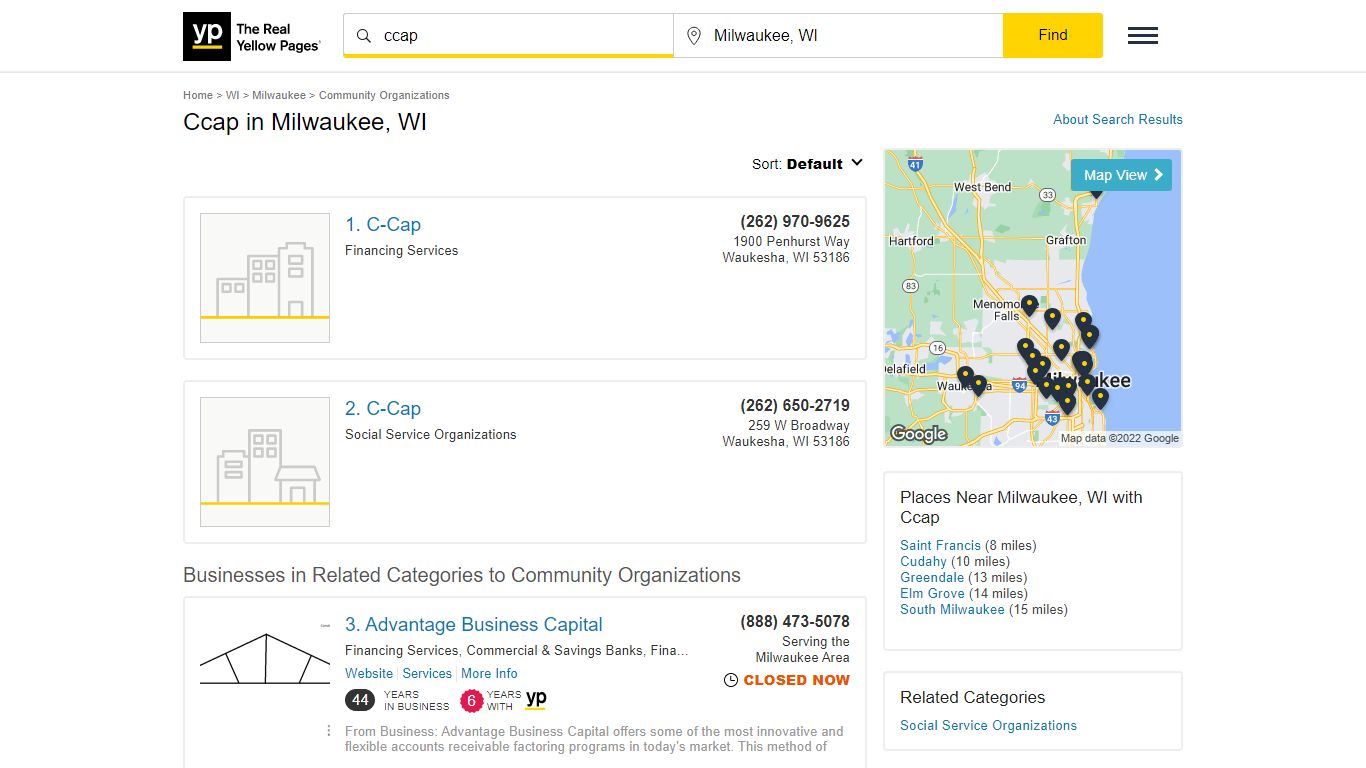
Task: Go to Home breadcrumb
Action: coord(198,95)
